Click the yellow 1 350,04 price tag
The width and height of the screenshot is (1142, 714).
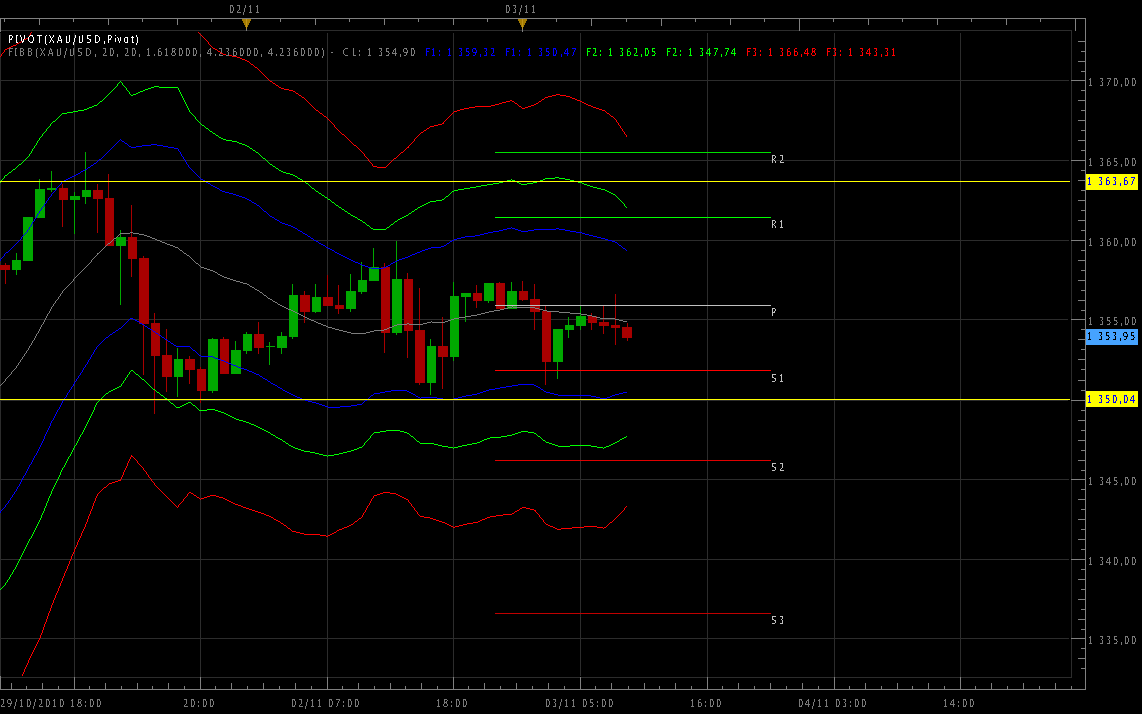click(x=1112, y=399)
